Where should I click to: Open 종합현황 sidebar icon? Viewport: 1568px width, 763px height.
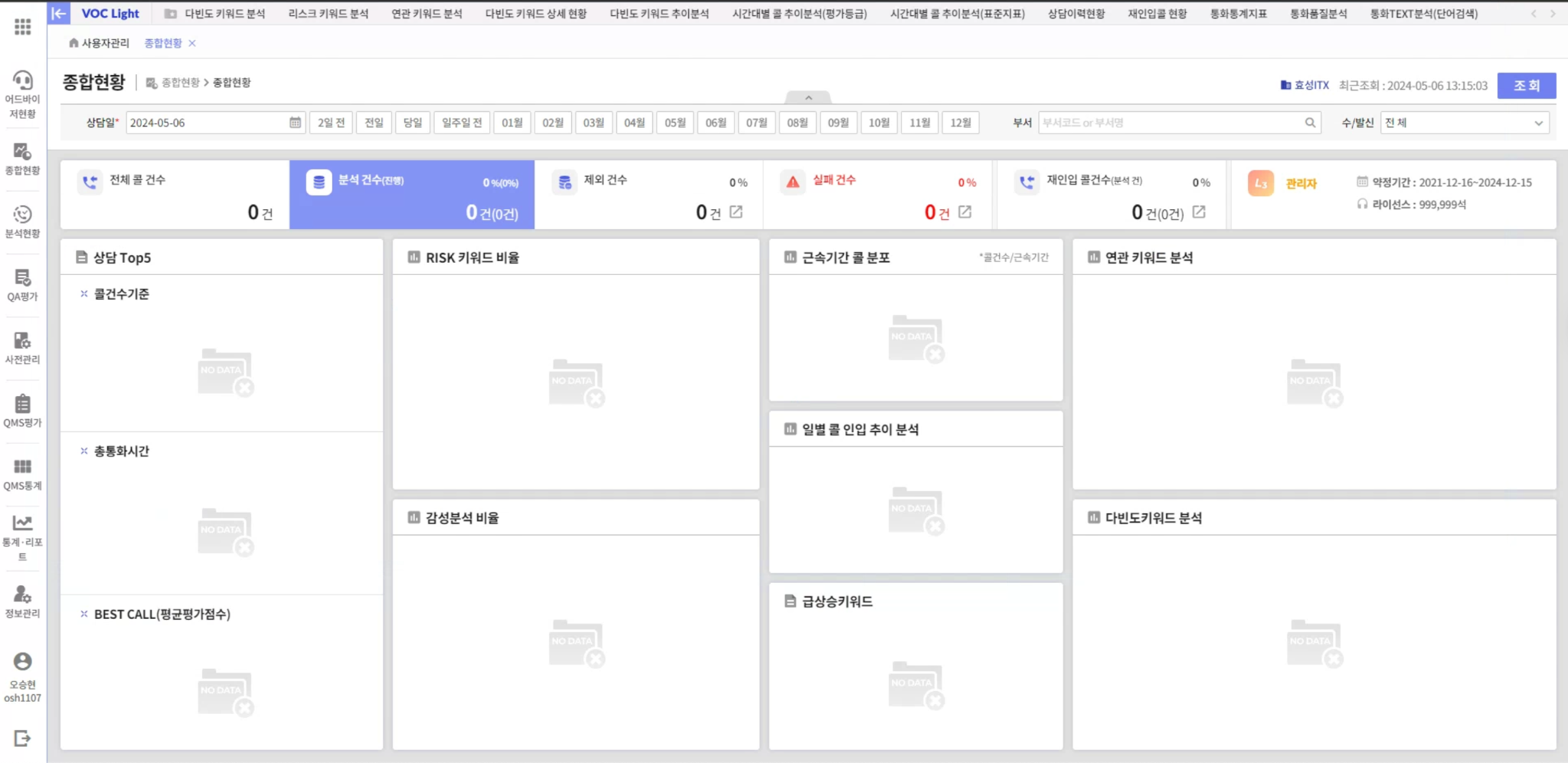[x=23, y=159]
